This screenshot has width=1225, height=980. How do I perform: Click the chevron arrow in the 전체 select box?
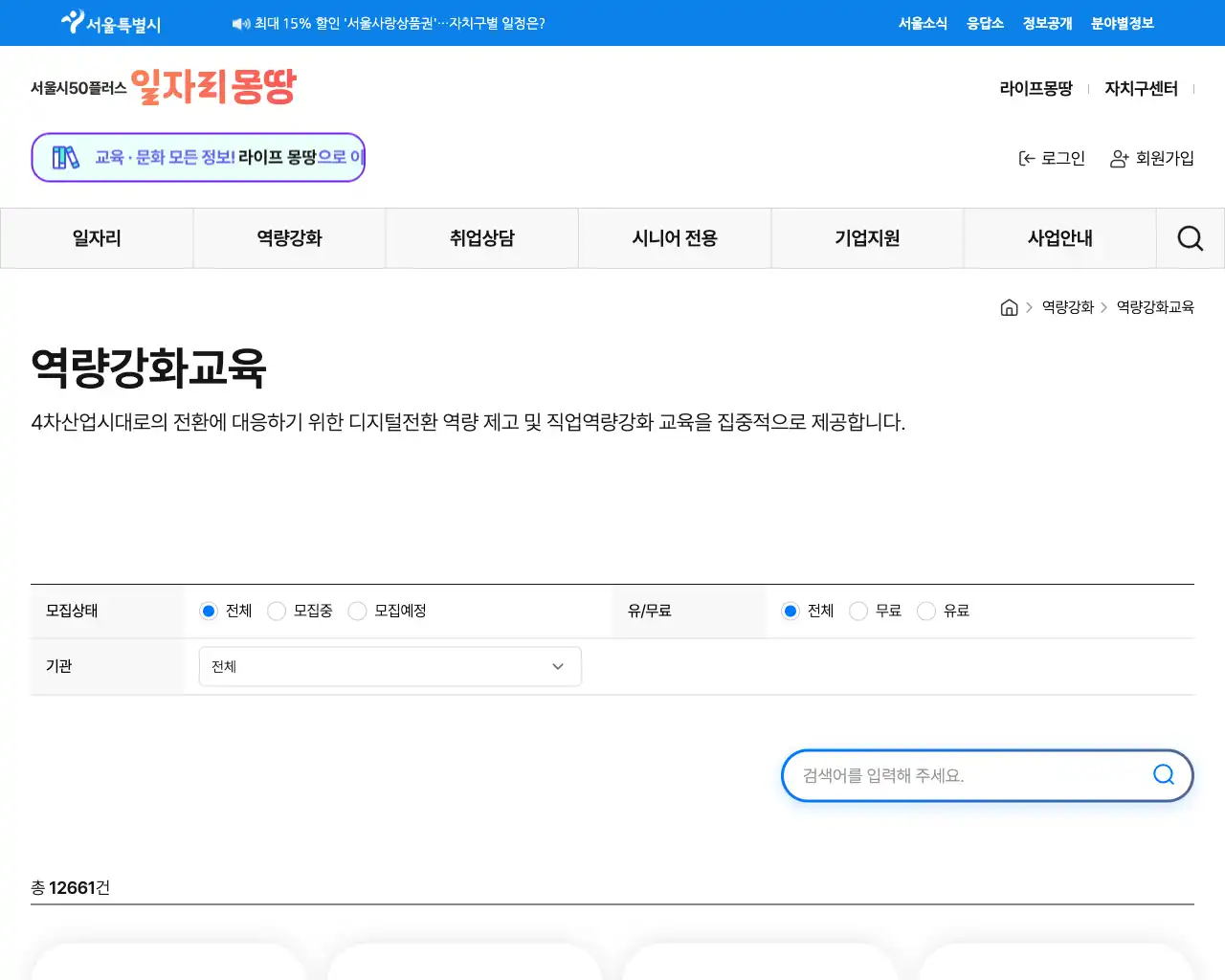pyautogui.click(x=558, y=666)
